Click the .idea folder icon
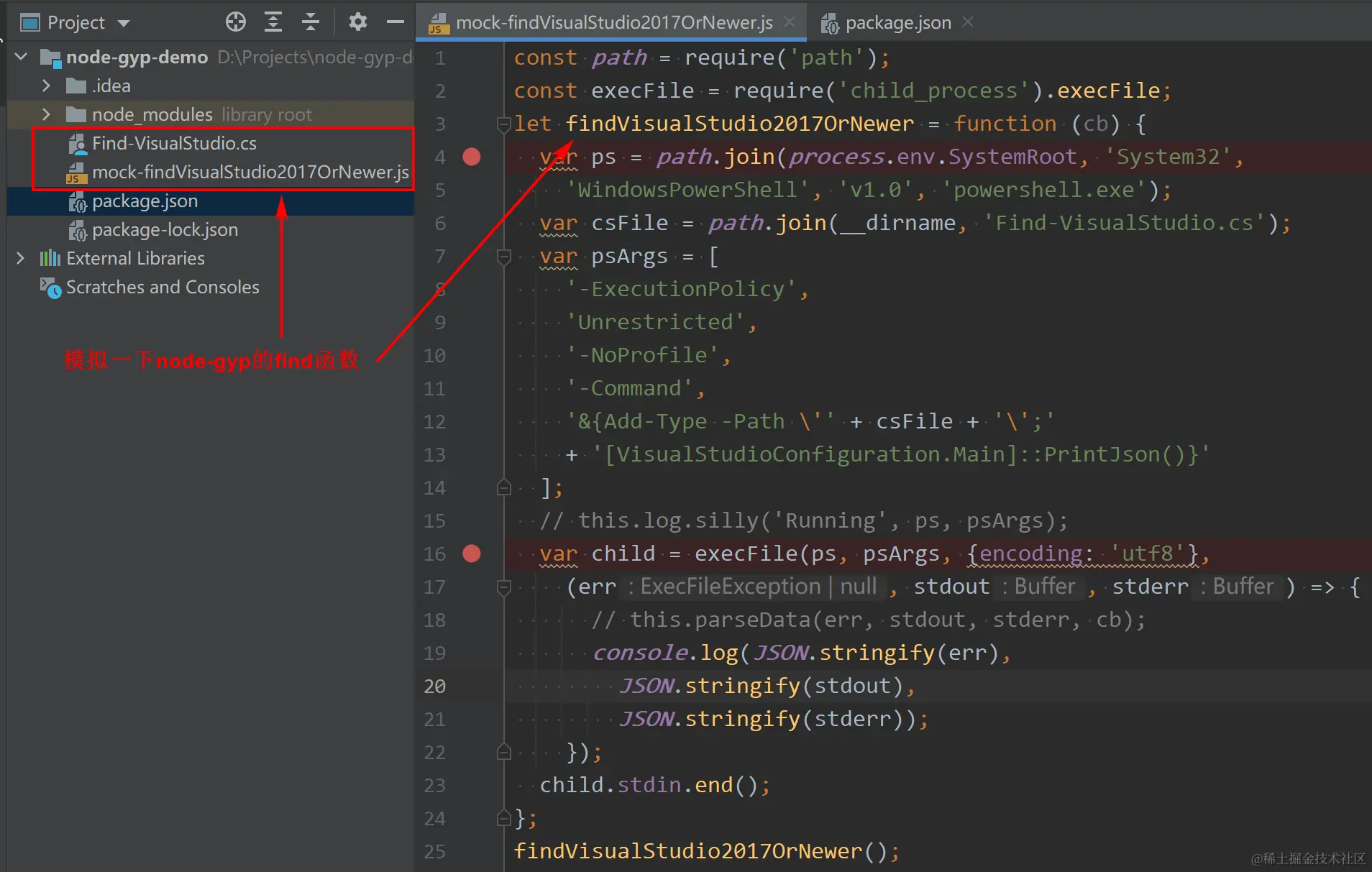The width and height of the screenshot is (1372, 872). (x=76, y=86)
